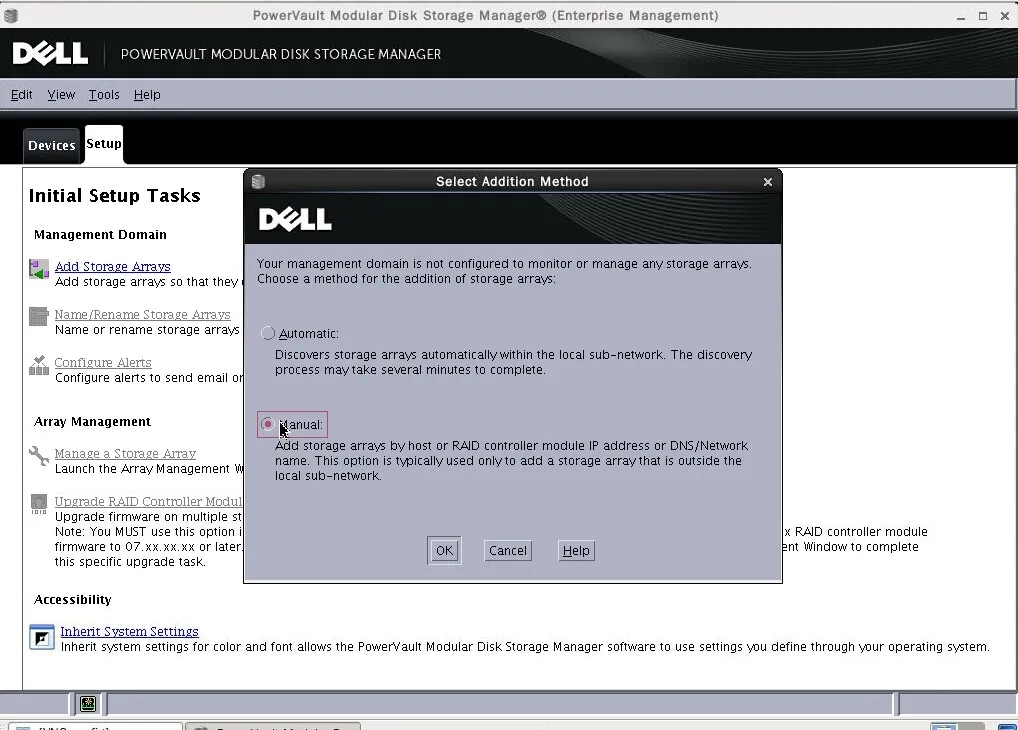Click the Manage a Storage Array wrench icon
Viewport: 1018px width, 730px height.
pyautogui.click(x=39, y=456)
